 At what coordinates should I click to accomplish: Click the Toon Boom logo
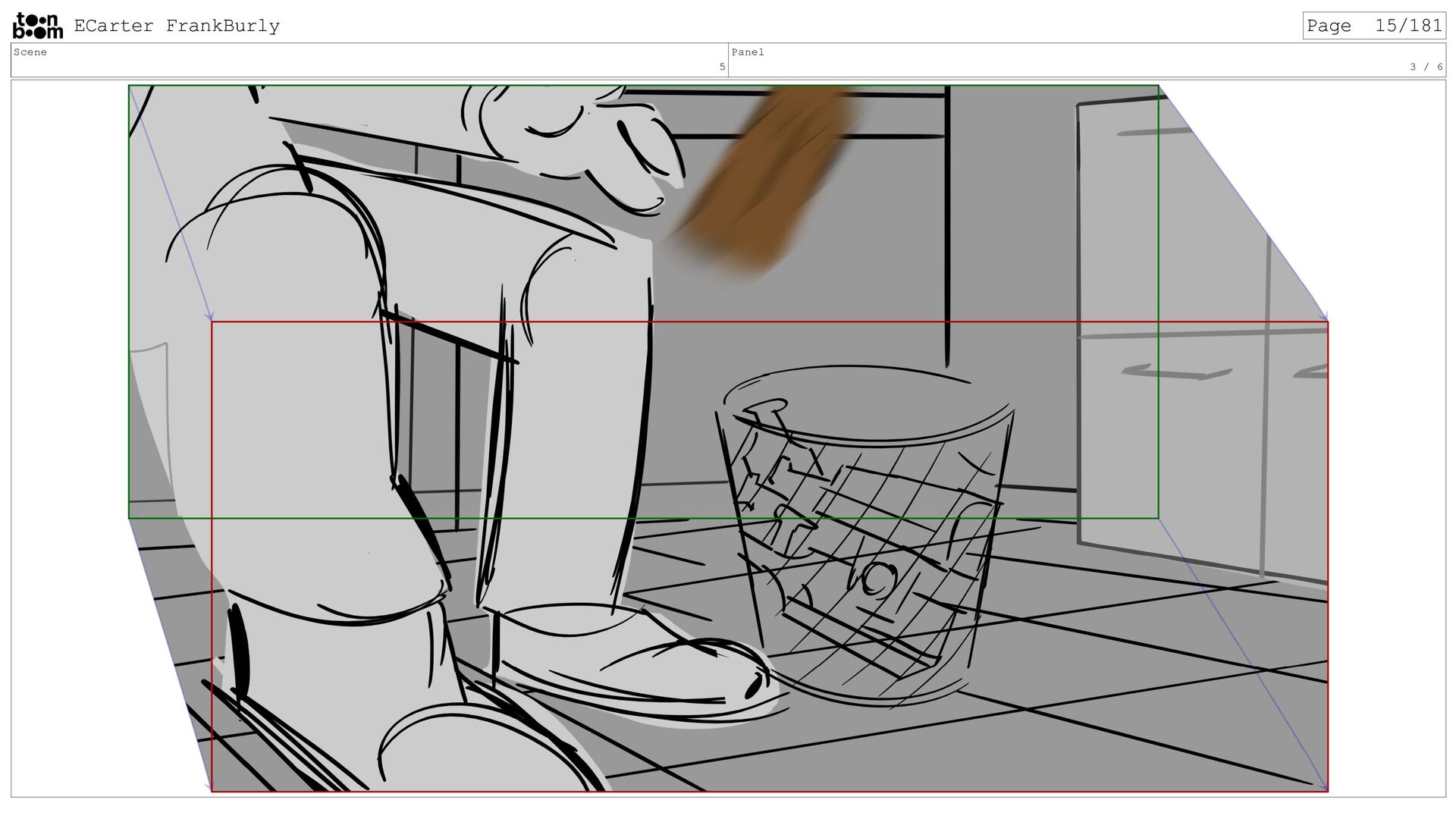38,26
